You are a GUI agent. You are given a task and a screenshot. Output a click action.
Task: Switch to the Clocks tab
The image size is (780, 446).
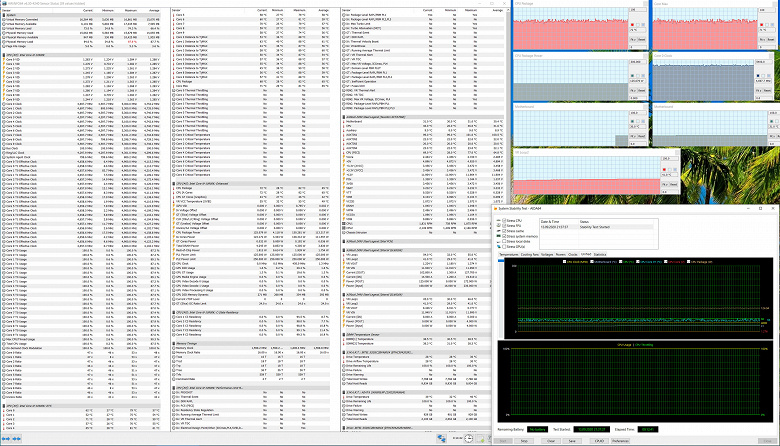tap(573, 255)
